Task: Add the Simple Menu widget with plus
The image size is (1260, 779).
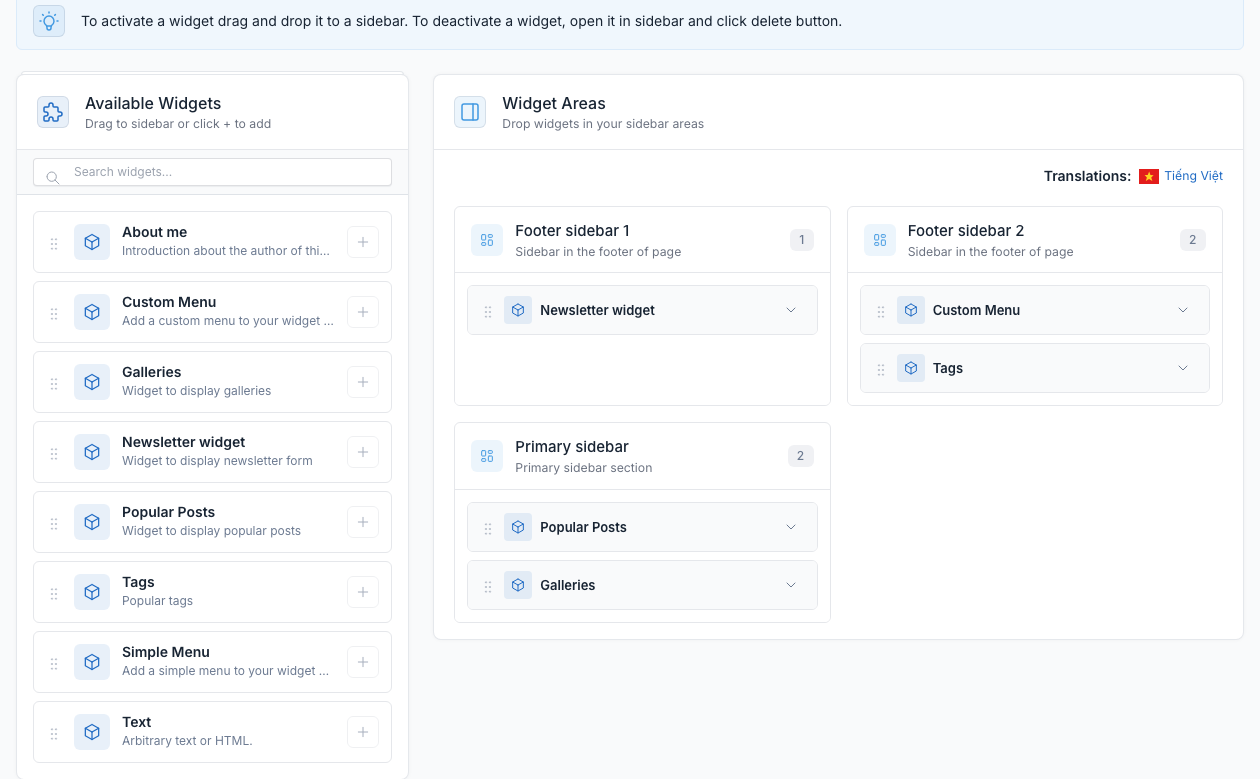Action: click(363, 662)
